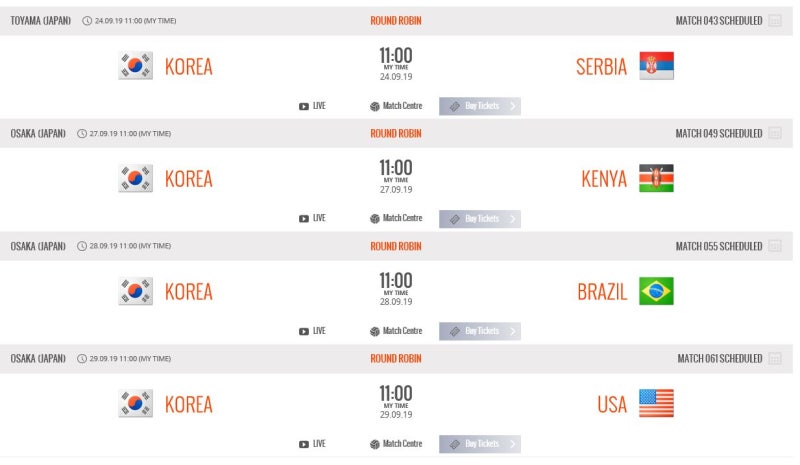Open Match Centre for Korea vs Serbia
This screenshot has width=800, height=465.
tap(396, 106)
